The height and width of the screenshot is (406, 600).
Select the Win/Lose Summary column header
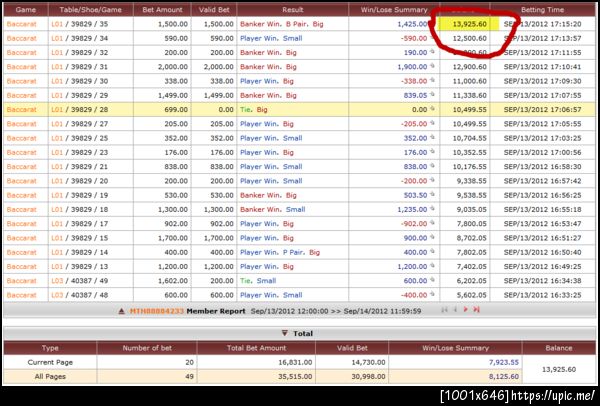coord(394,10)
